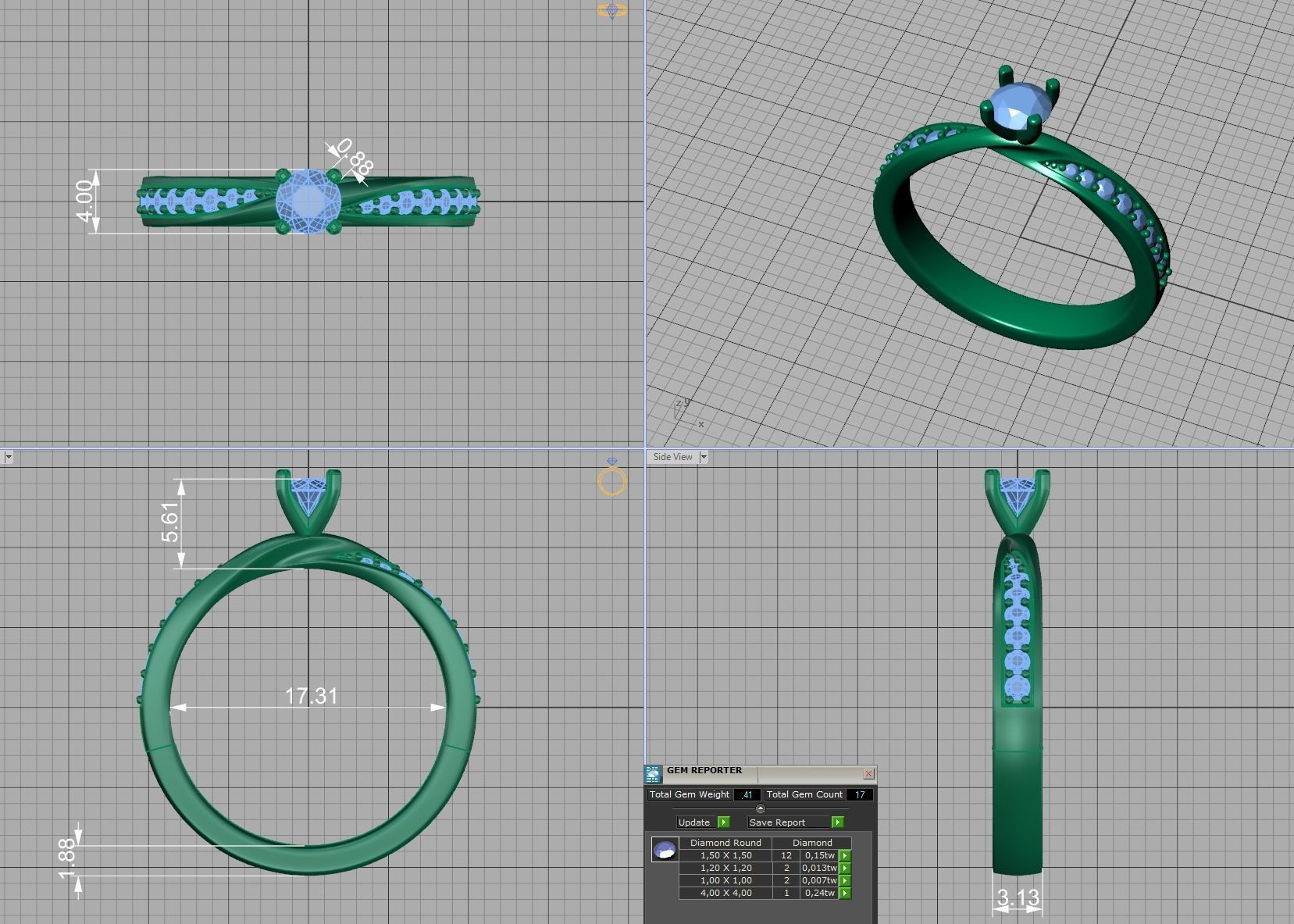Select the 1,00 X 1,00 size cell
Image resolution: width=1294 pixels, height=924 pixels.
pyautogui.click(x=725, y=880)
